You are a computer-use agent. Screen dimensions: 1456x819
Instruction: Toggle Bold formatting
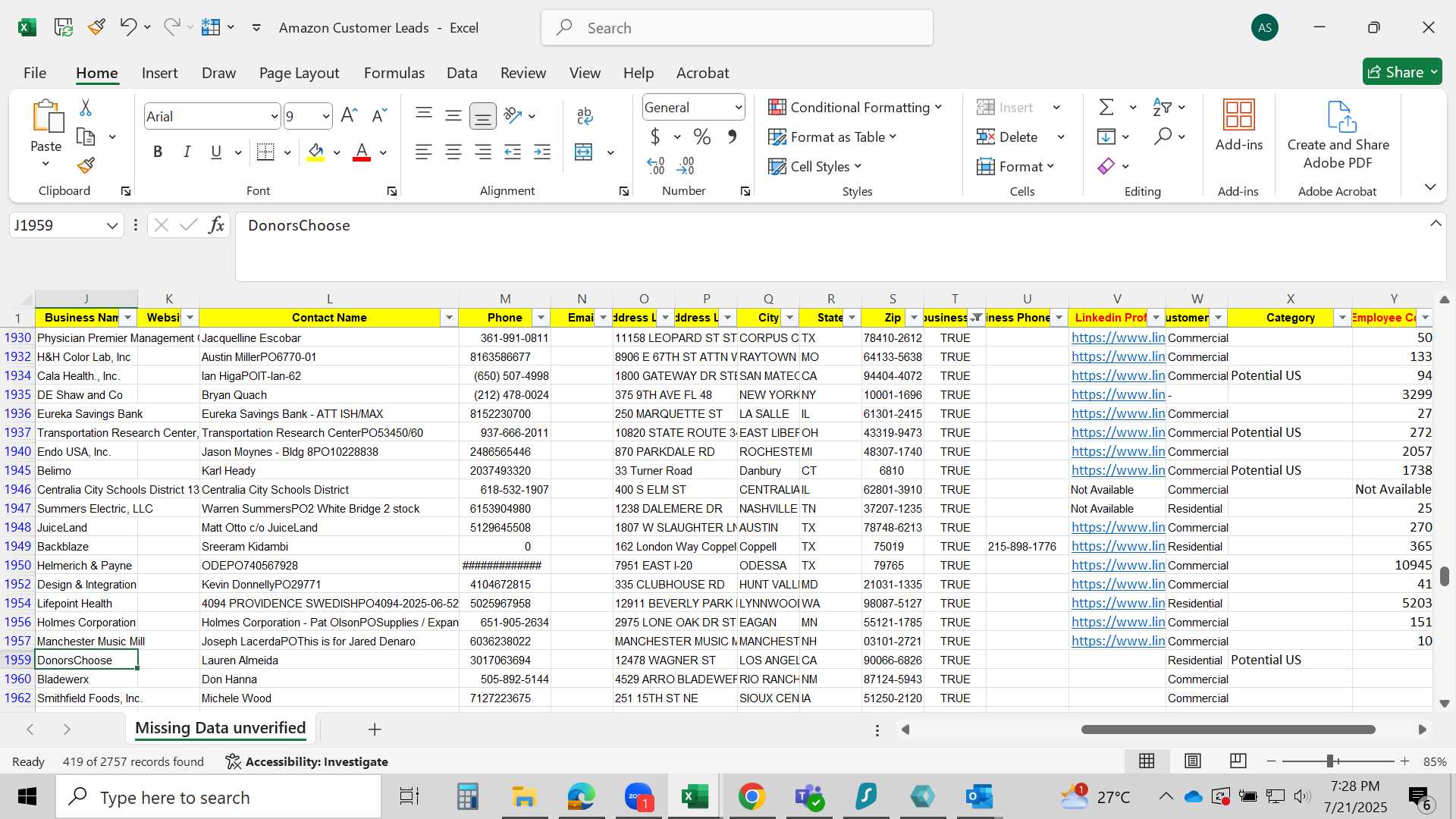click(158, 152)
